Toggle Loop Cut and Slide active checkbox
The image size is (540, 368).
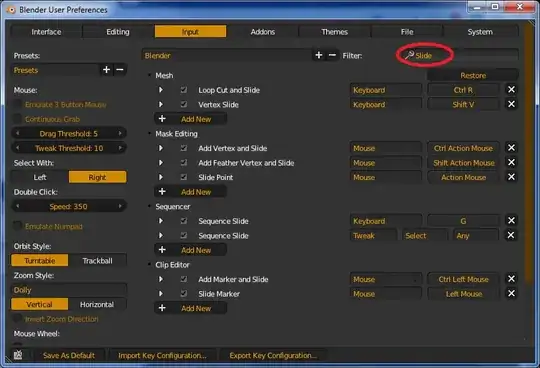pos(184,90)
